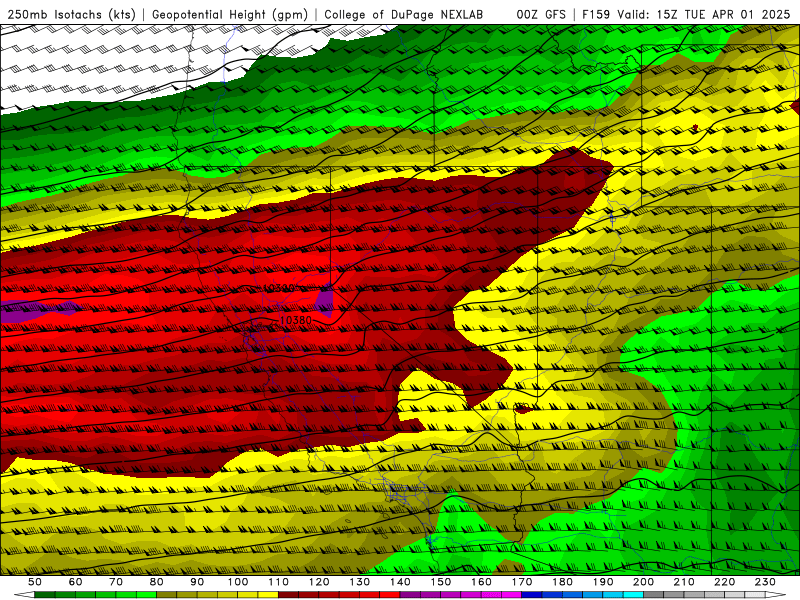Viewport: 800px width, 600px height.
Task: Click the 230 value on the color scale
Action: click(x=766, y=582)
